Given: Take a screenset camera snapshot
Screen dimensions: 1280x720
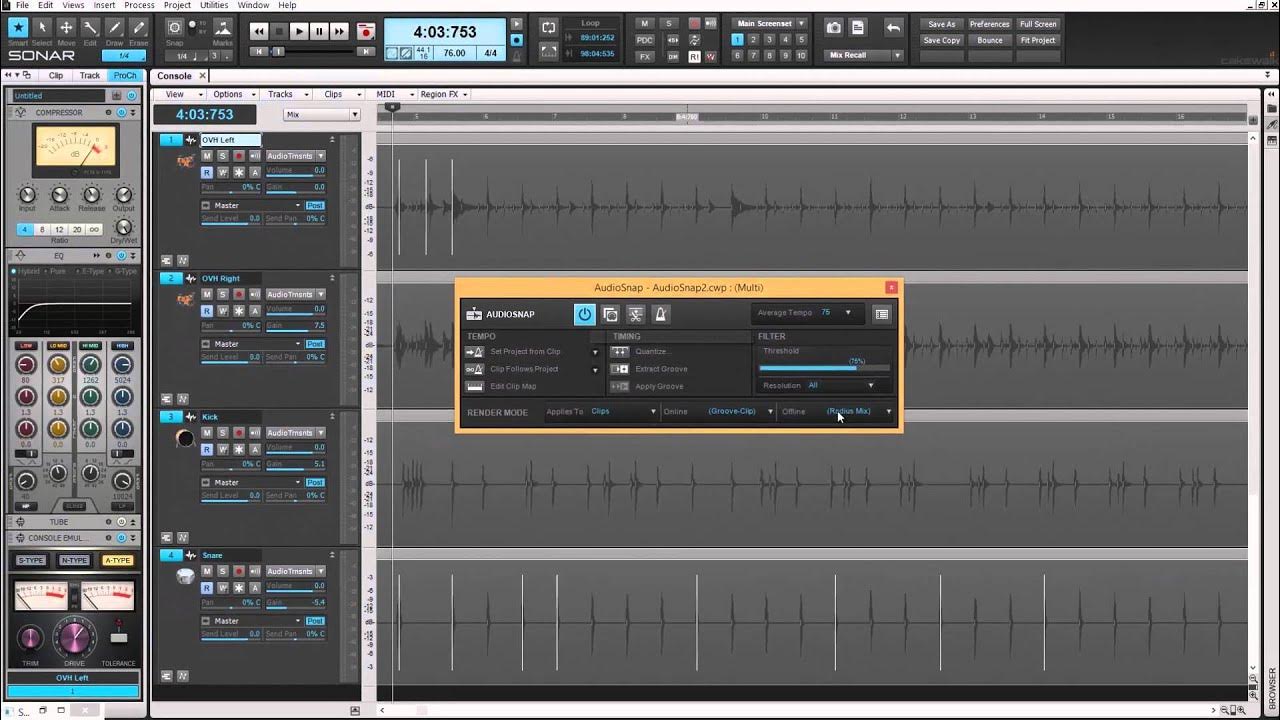Looking at the screenshot, I should pyautogui.click(x=832, y=28).
